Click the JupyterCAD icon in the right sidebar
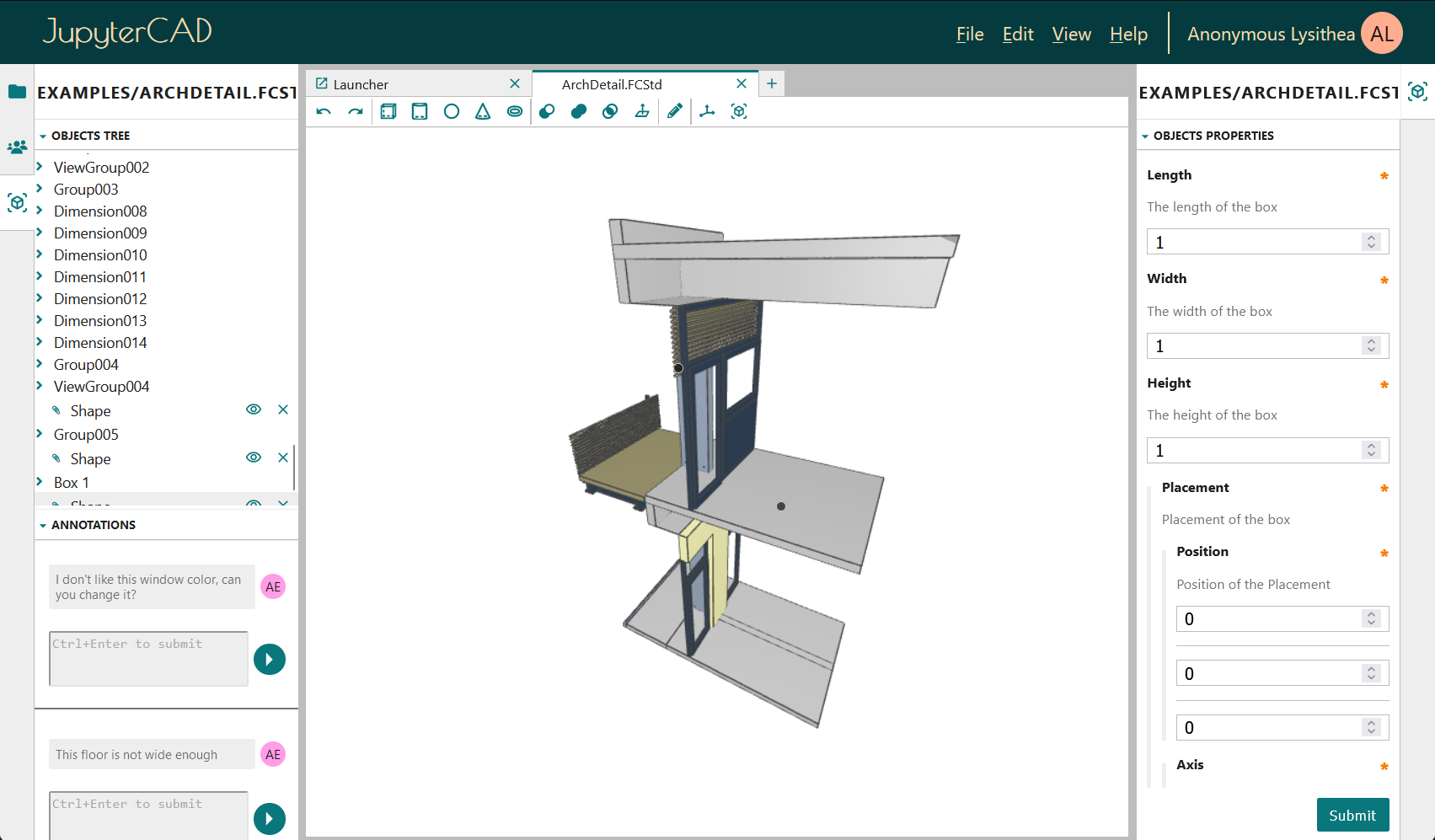This screenshot has height=840, width=1435. [x=1417, y=92]
